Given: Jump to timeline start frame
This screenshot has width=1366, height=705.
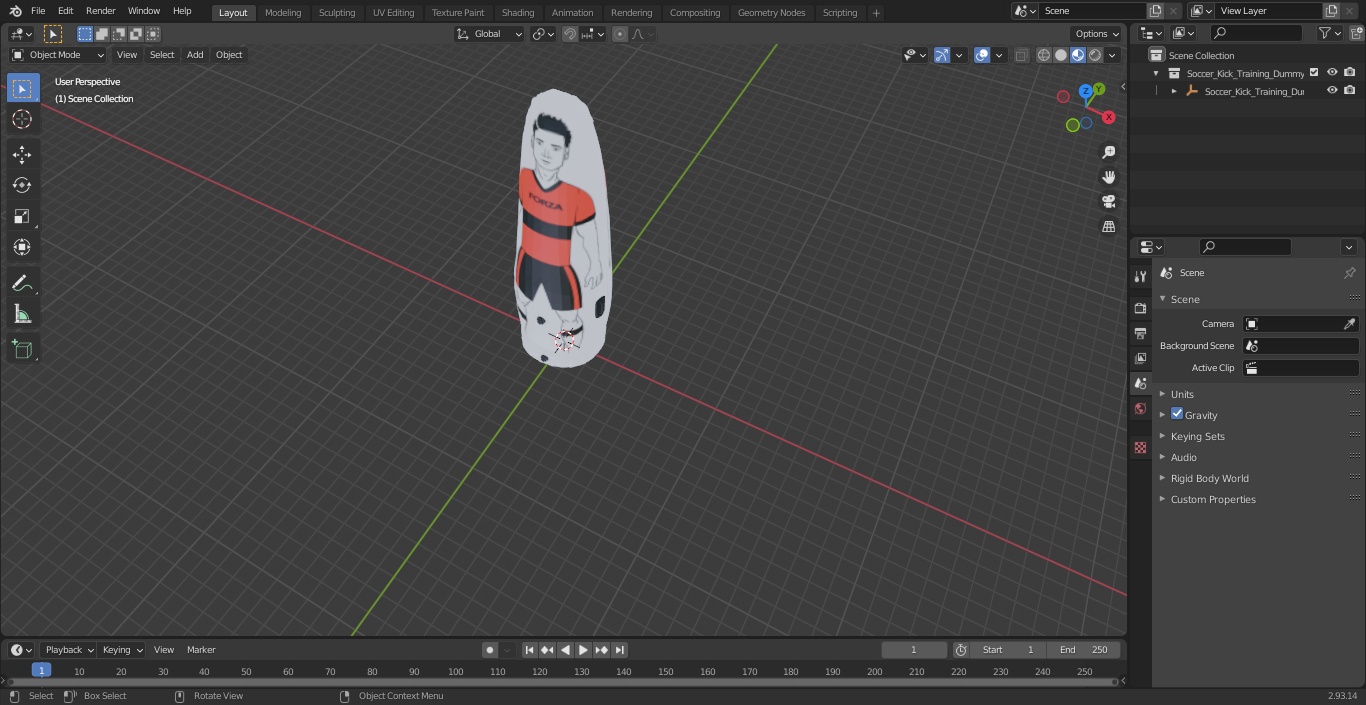Looking at the screenshot, I should click(x=529, y=650).
